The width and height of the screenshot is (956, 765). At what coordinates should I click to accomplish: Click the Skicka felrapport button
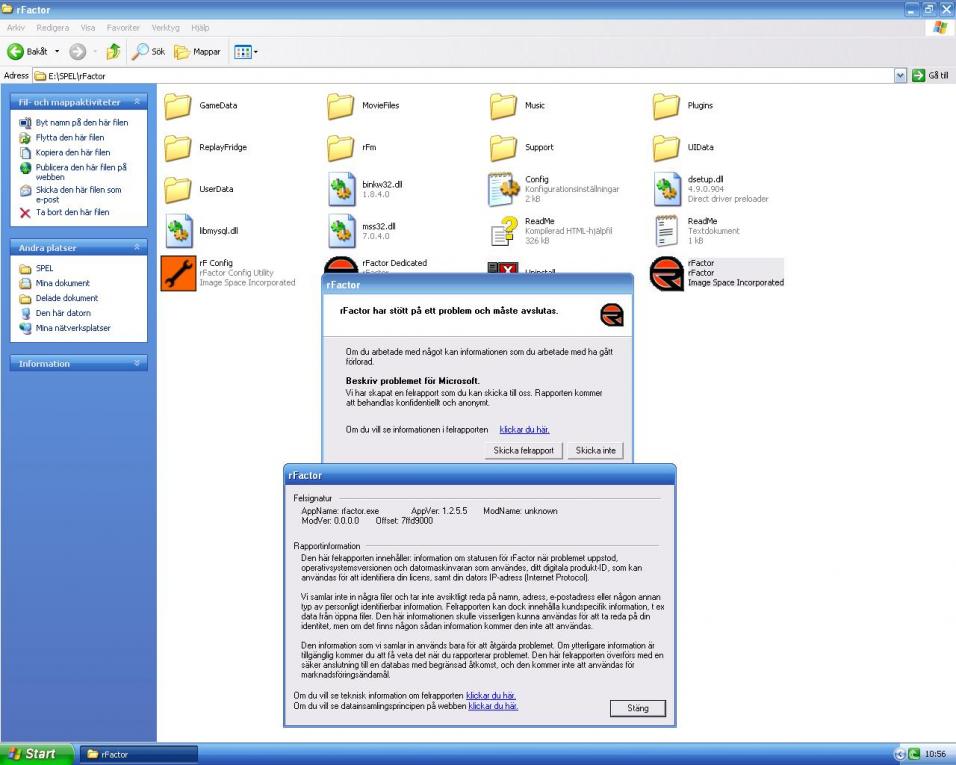523,451
